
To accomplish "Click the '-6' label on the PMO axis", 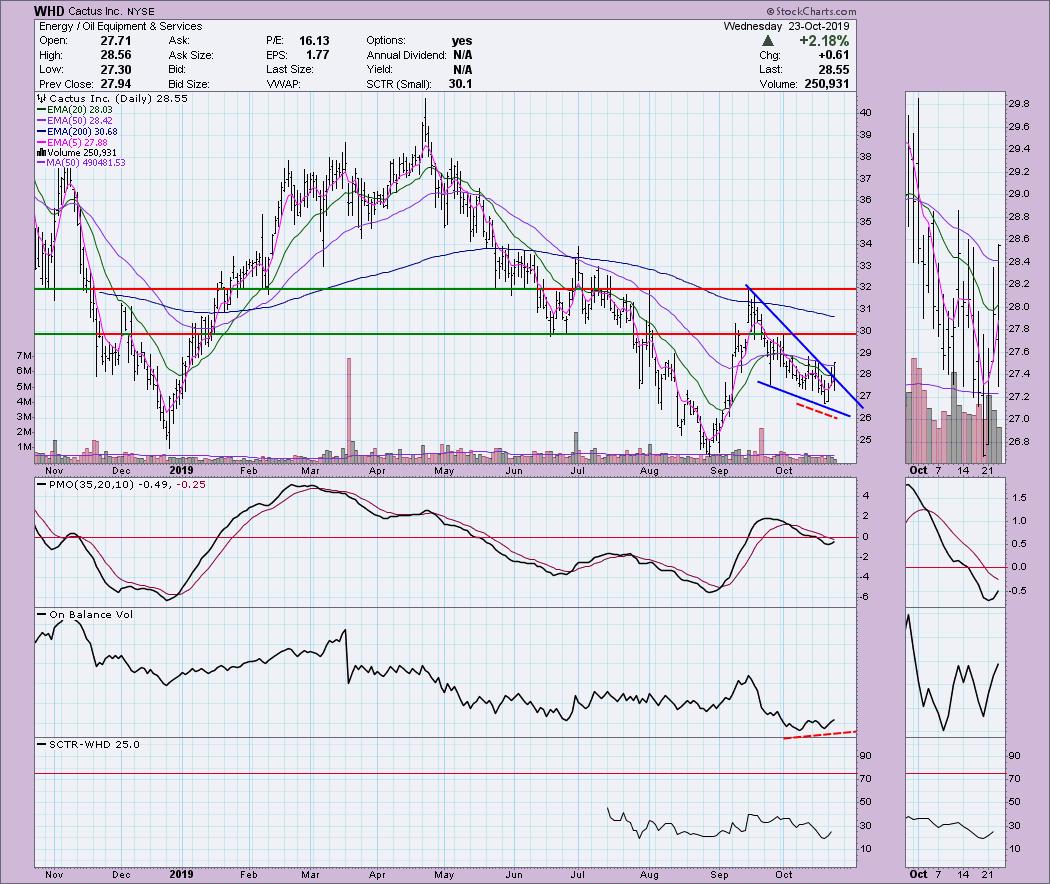I will tap(865, 597).
